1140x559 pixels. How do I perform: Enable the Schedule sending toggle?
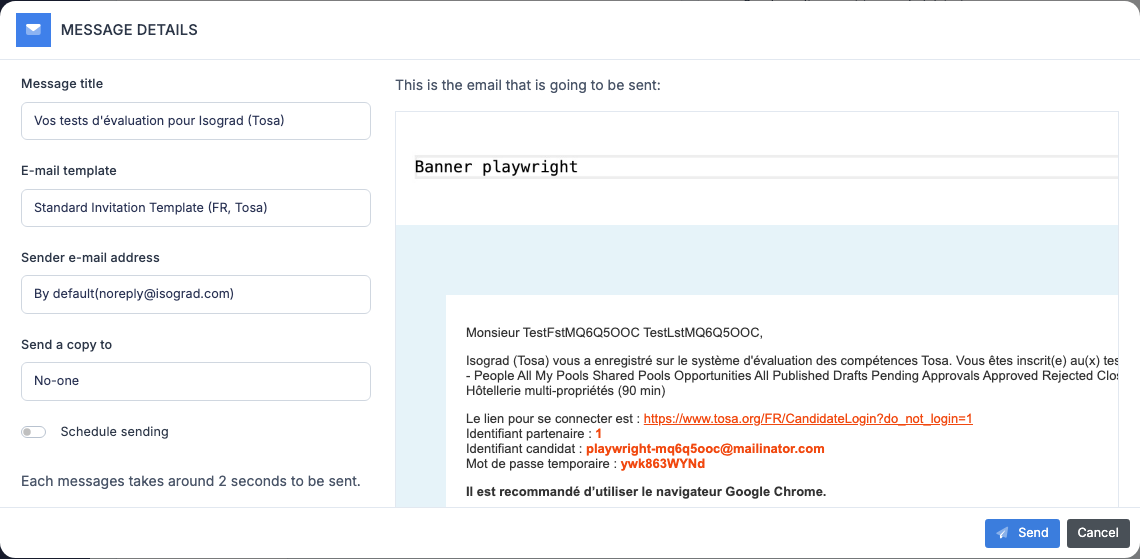click(x=33, y=432)
